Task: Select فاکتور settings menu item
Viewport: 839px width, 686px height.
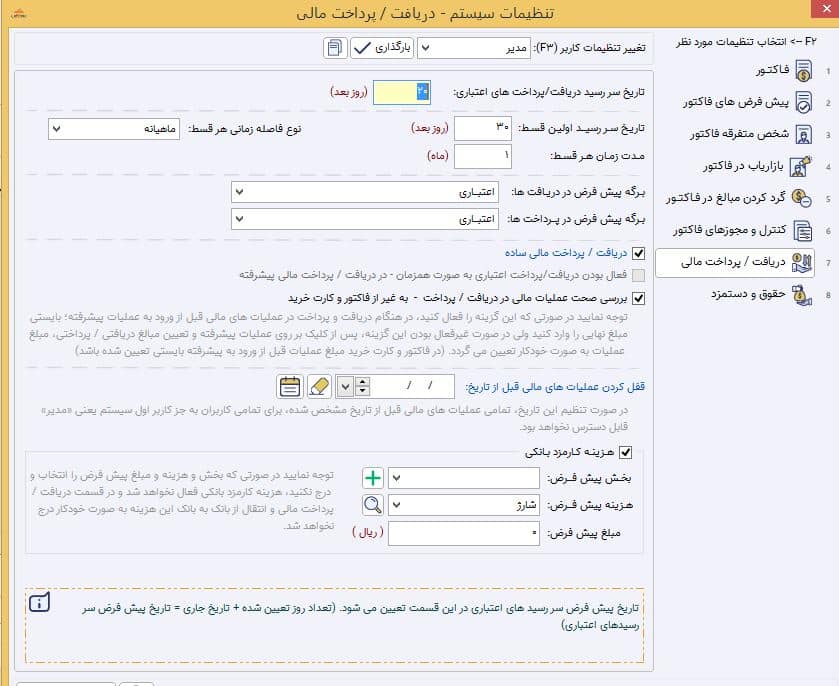Action: pos(773,70)
